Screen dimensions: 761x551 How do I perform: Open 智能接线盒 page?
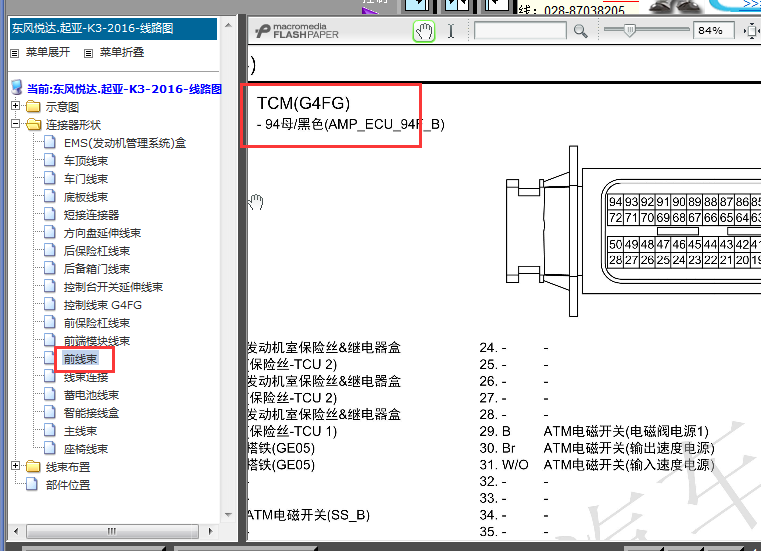click(91, 413)
